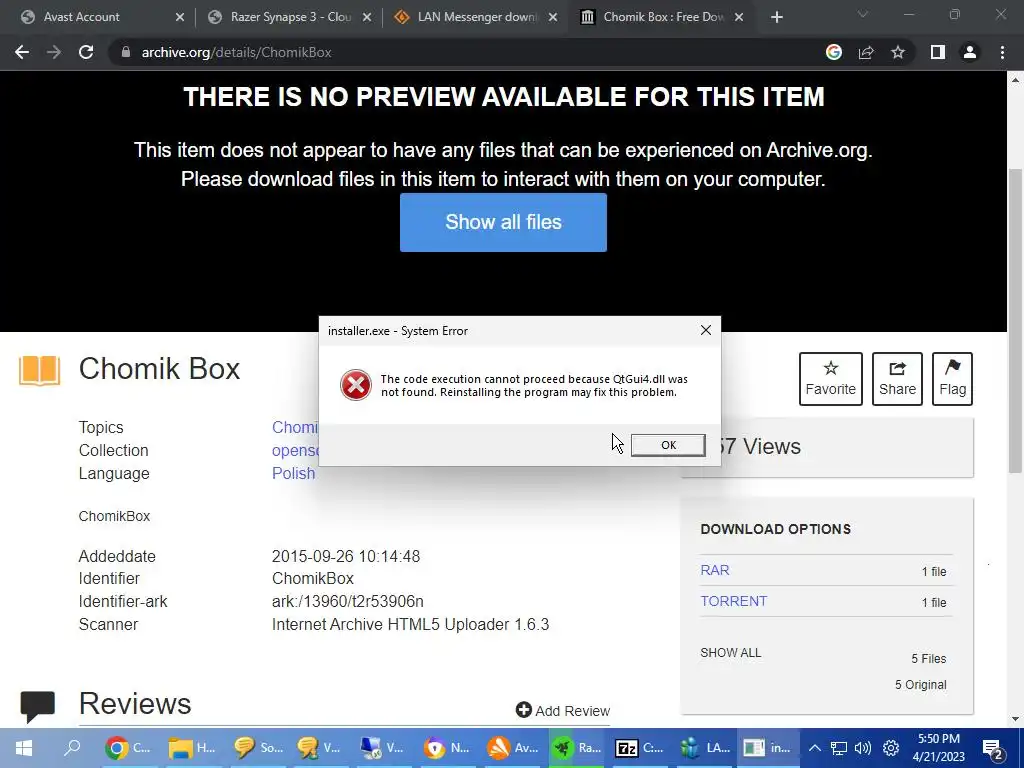Click the settings gear tray icon
Viewport: 1024px width, 768px height.
tap(891, 748)
